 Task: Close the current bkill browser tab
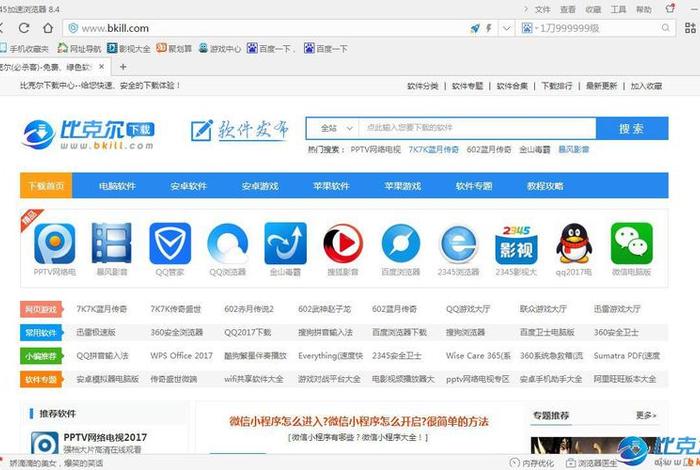101,67
